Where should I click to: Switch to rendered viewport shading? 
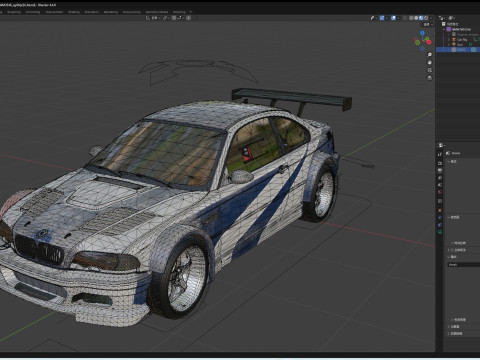pyautogui.click(x=426, y=18)
